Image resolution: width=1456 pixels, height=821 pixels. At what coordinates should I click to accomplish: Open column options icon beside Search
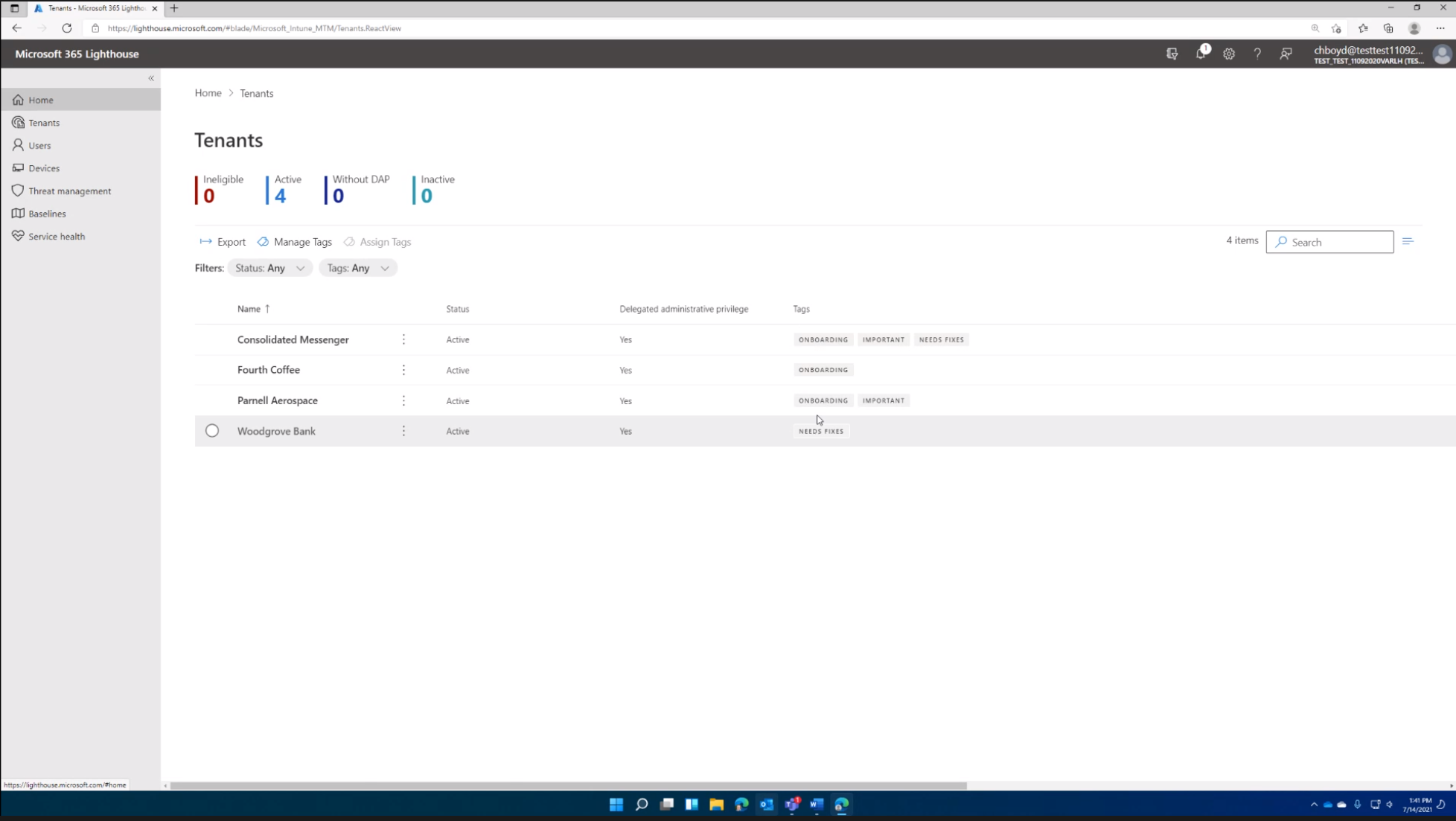(x=1408, y=241)
